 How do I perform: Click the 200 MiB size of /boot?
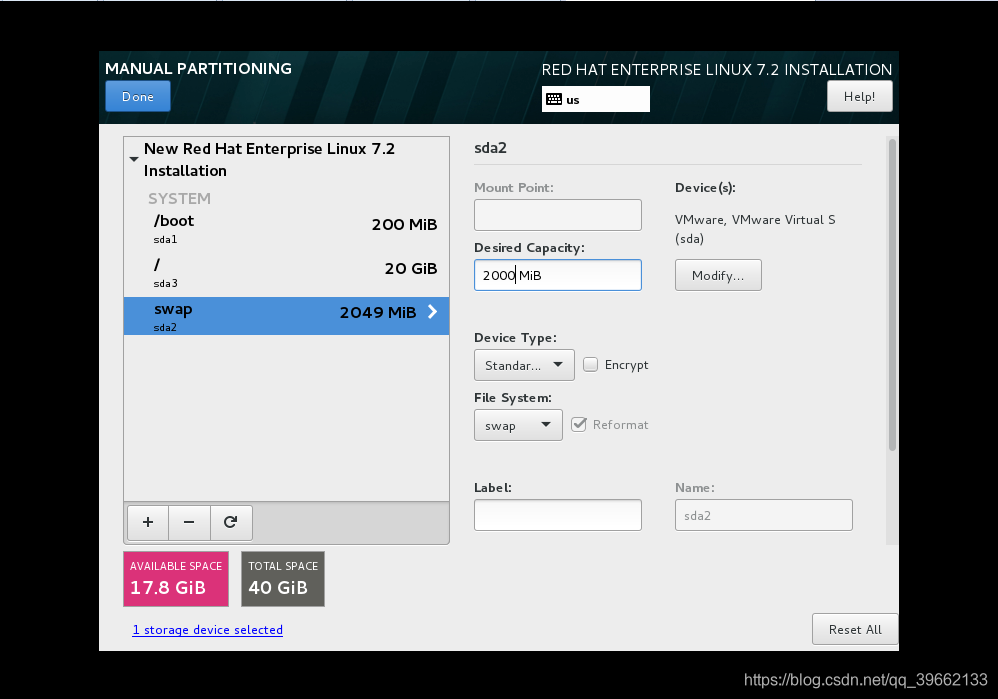(404, 225)
